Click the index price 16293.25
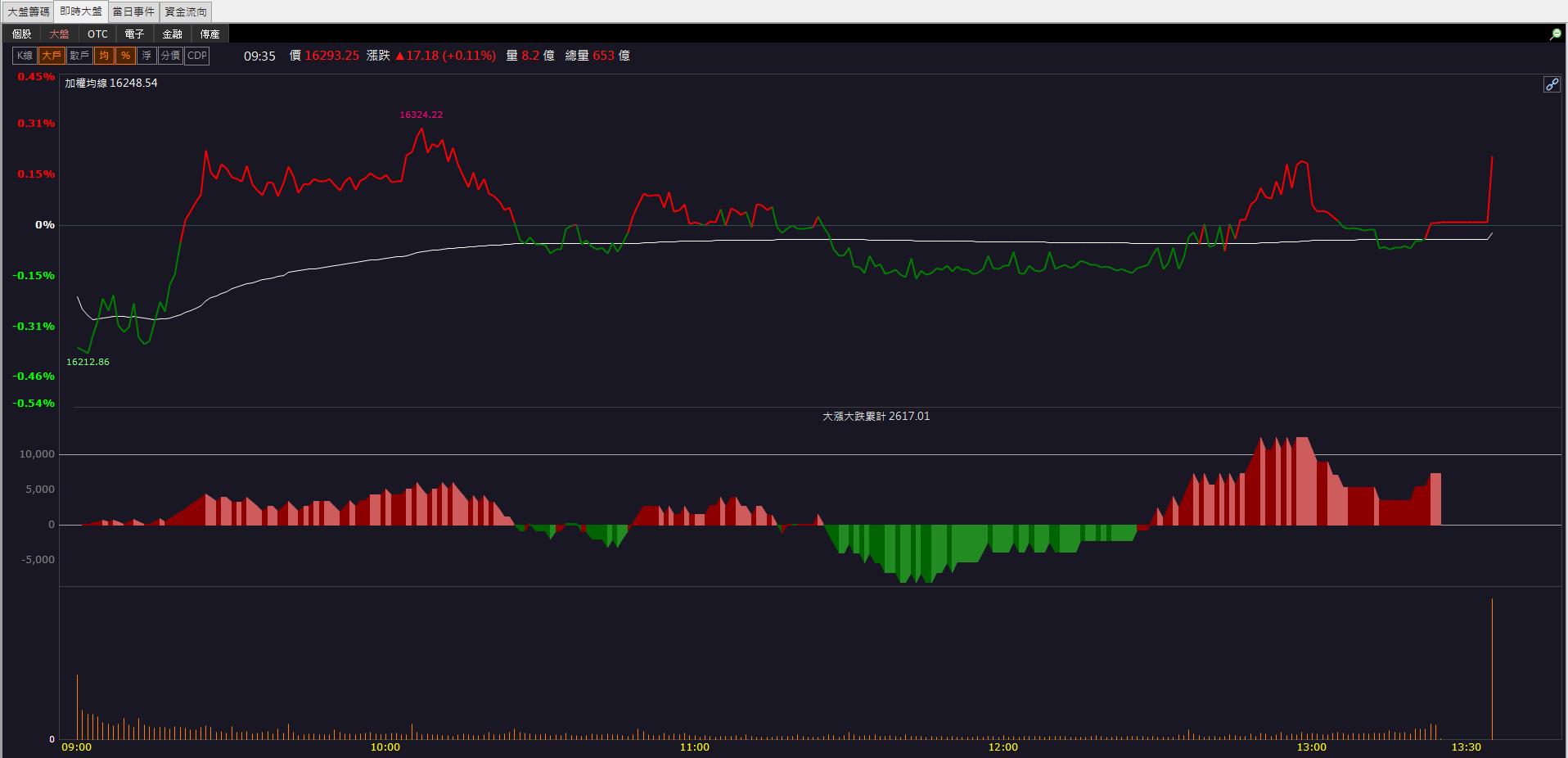Image resolution: width=1568 pixels, height=758 pixels. point(332,56)
